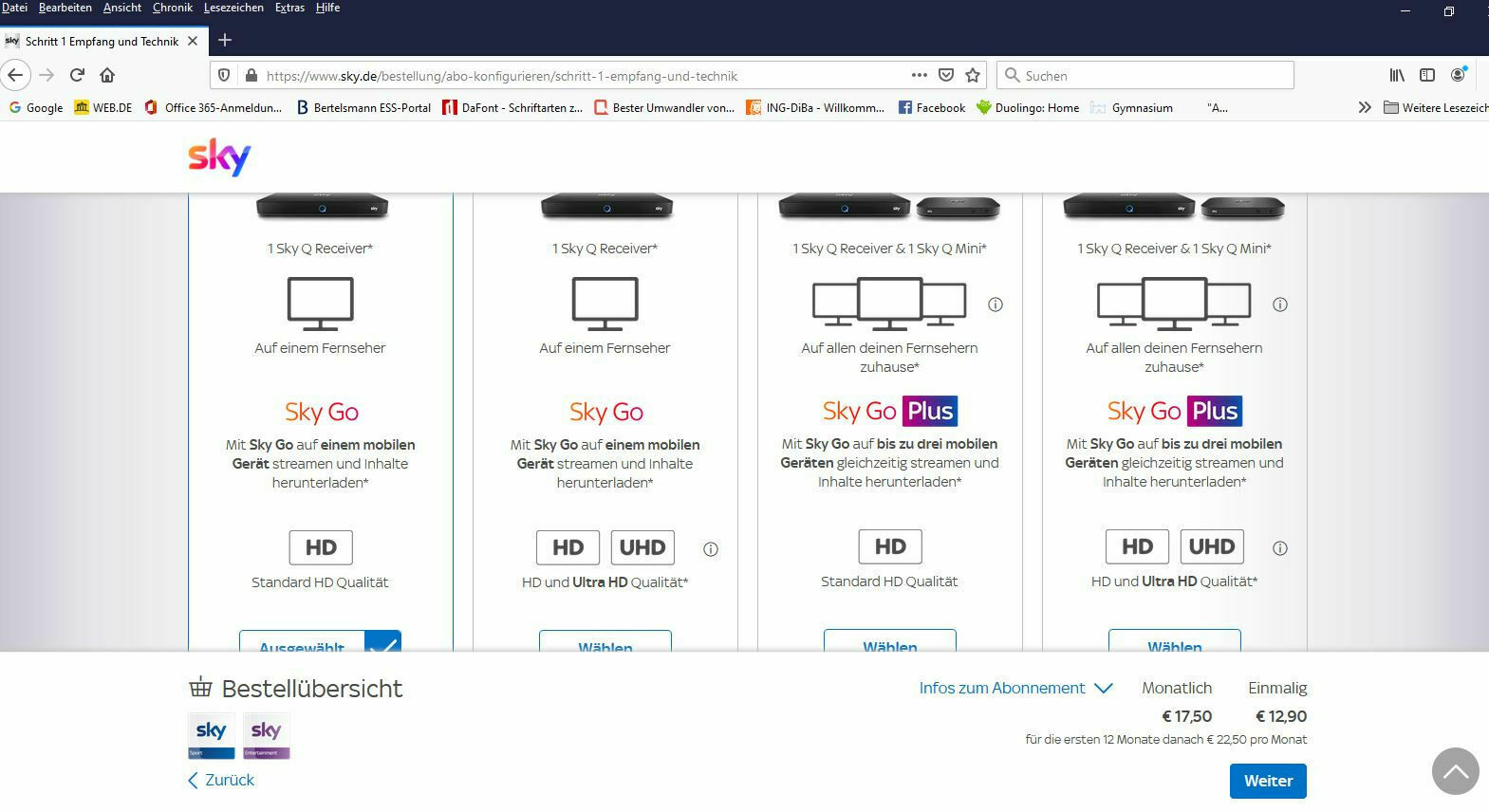The height and width of the screenshot is (812, 1489).
Task: Click the Weiter button
Action: tap(1268, 781)
